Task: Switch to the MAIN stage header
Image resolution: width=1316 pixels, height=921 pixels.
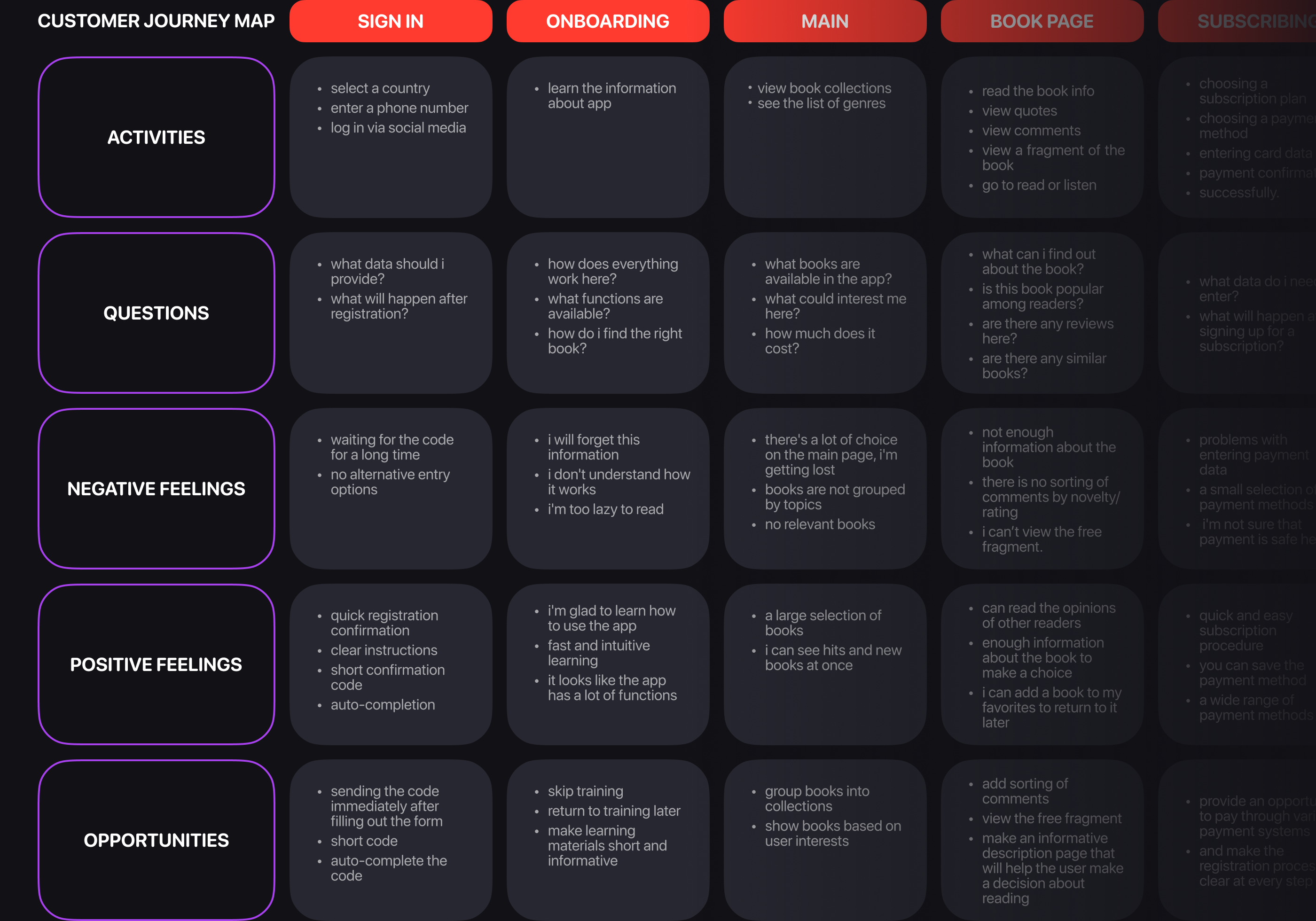Action: click(x=825, y=21)
